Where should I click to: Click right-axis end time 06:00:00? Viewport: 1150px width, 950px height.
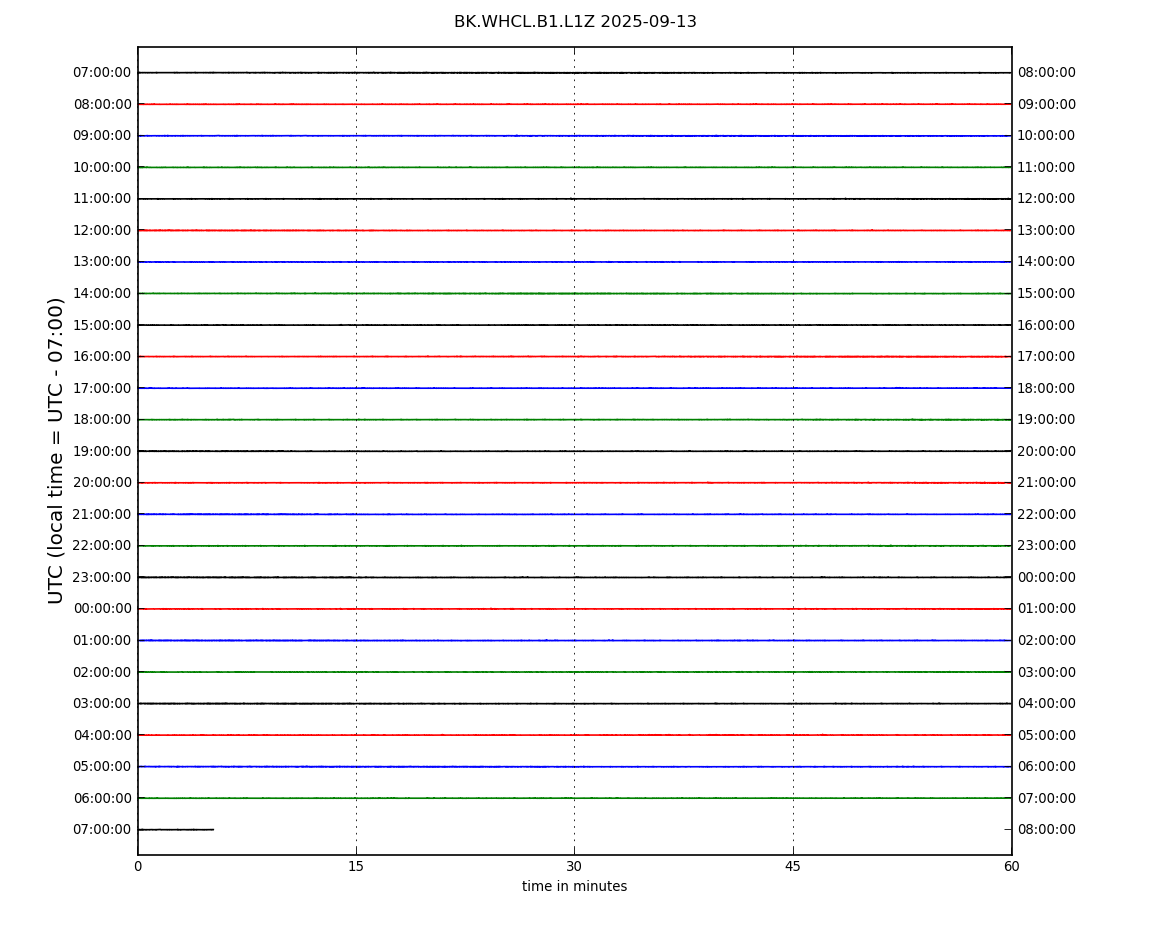(x=1047, y=767)
